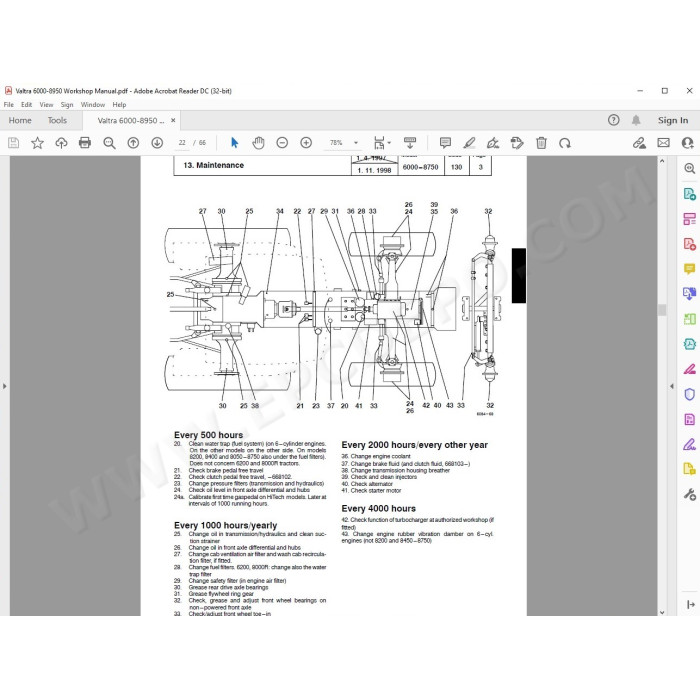Click the Help question mark icon

[x=613, y=120]
